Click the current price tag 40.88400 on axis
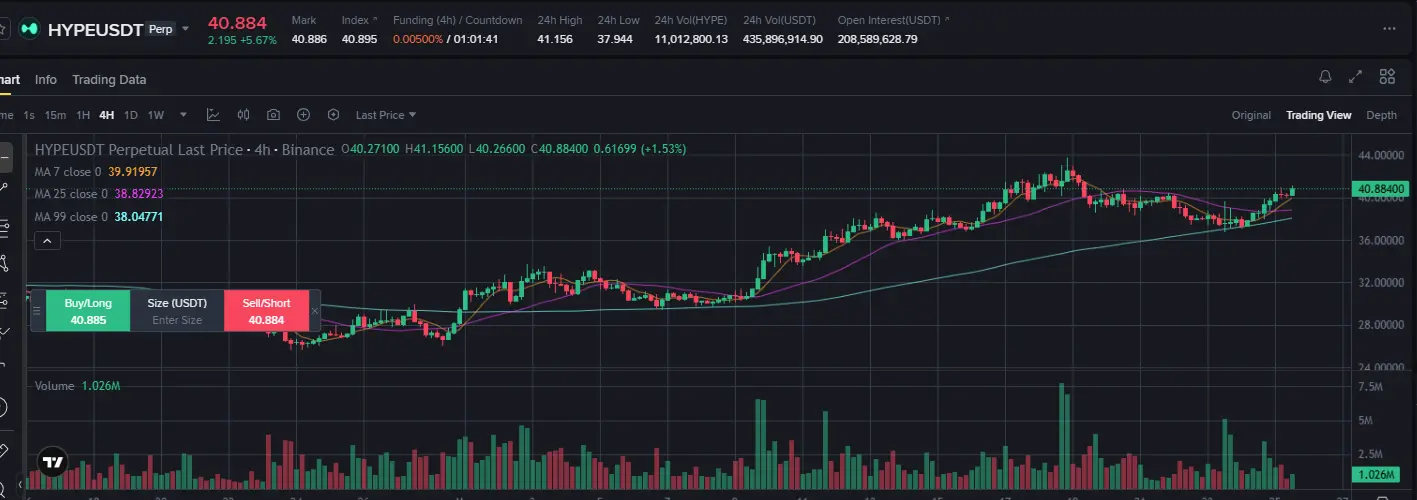The width and height of the screenshot is (1417, 500). click(x=1380, y=188)
